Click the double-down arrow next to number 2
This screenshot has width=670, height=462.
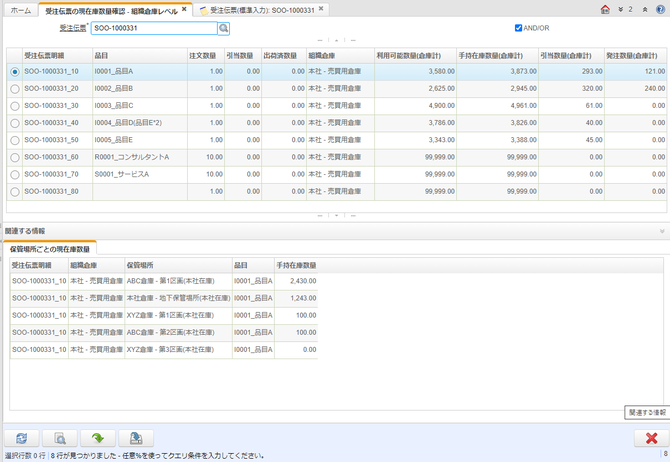[x=620, y=9]
